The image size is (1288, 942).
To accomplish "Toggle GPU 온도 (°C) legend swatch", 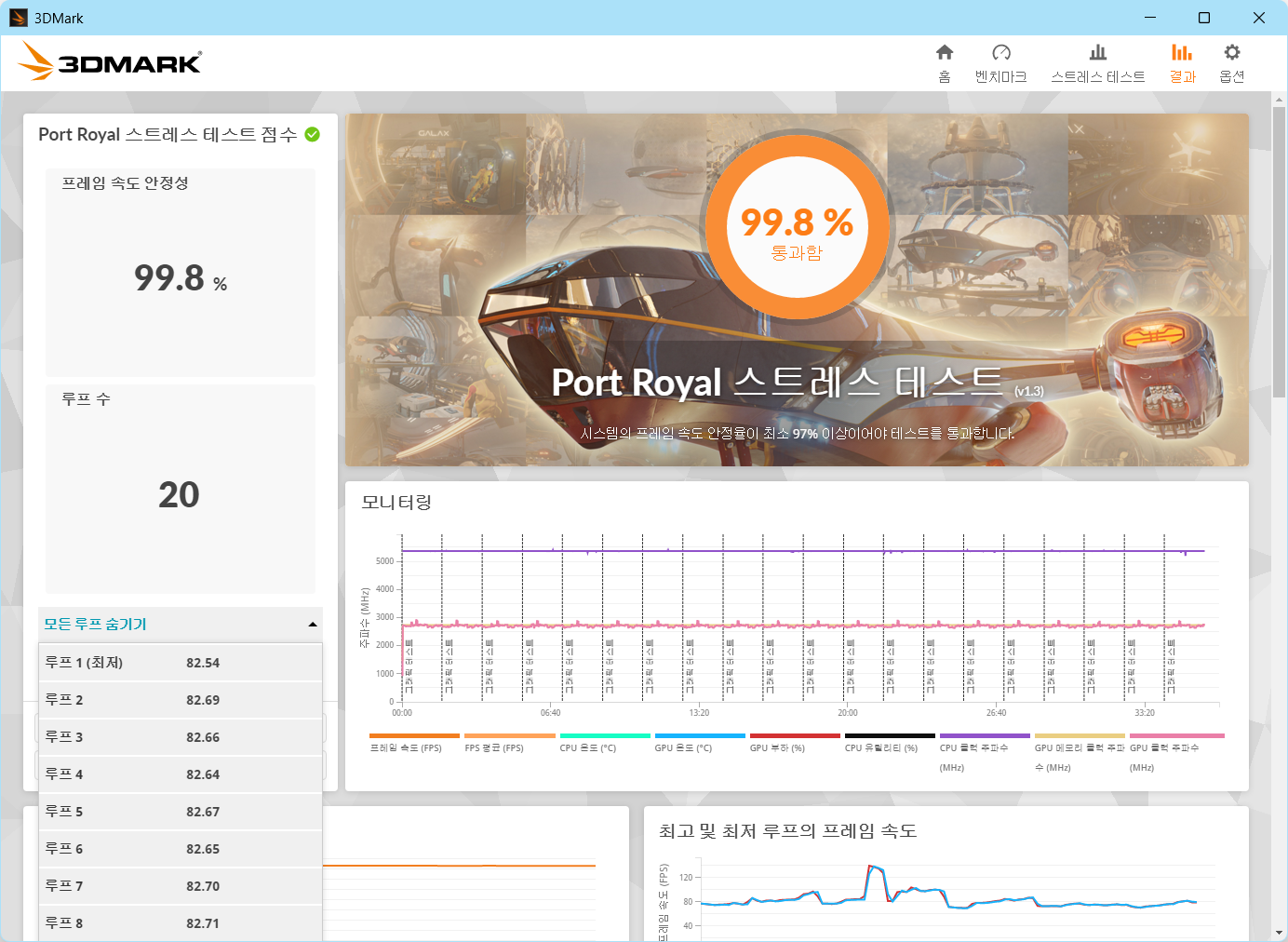I will point(700,735).
